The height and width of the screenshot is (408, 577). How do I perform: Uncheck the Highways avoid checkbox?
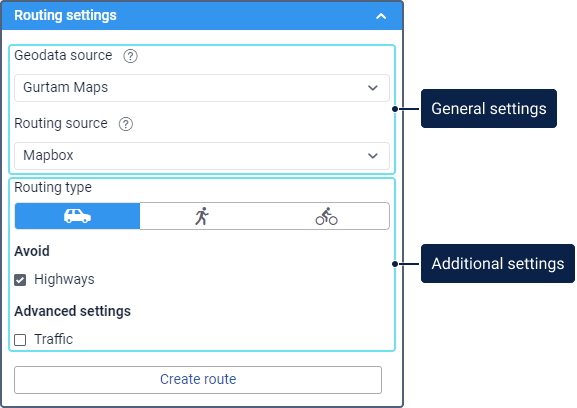tap(20, 280)
